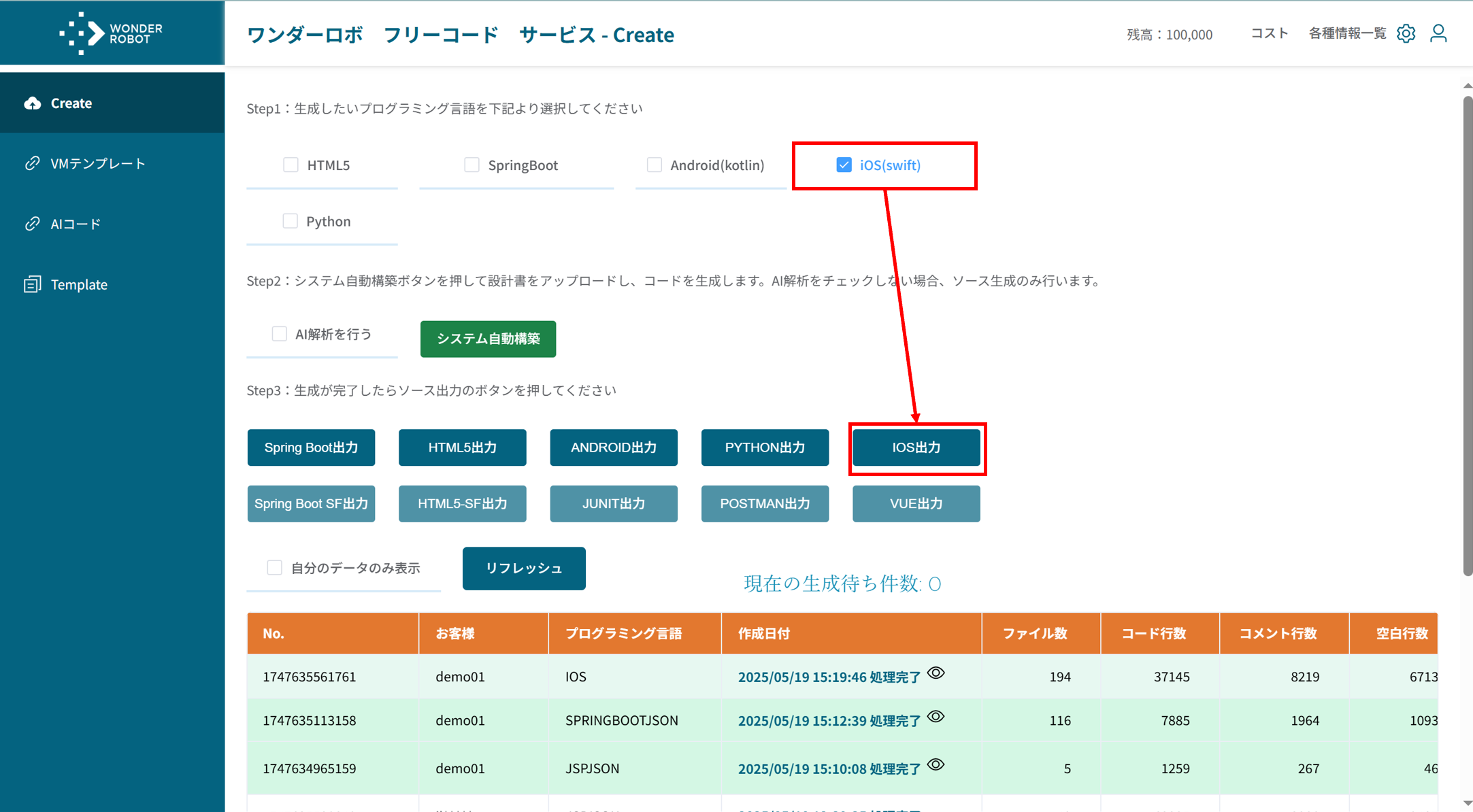Click the コメント行数 column header
This screenshot has width=1473, height=812.
pyautogui.click(x=1284, y=634)
